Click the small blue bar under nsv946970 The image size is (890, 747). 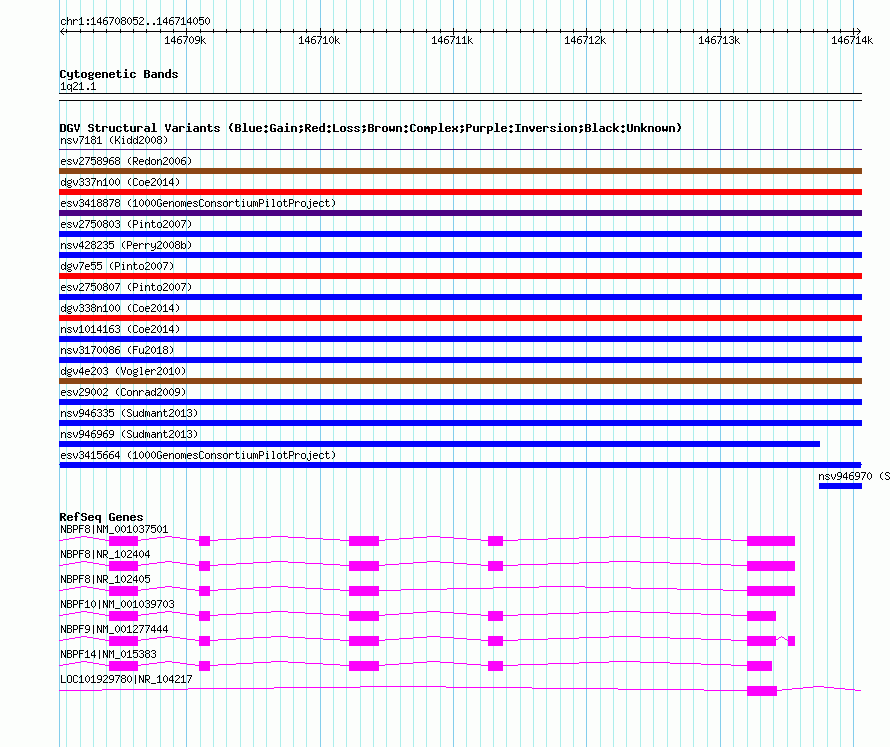tap(840, 486)
